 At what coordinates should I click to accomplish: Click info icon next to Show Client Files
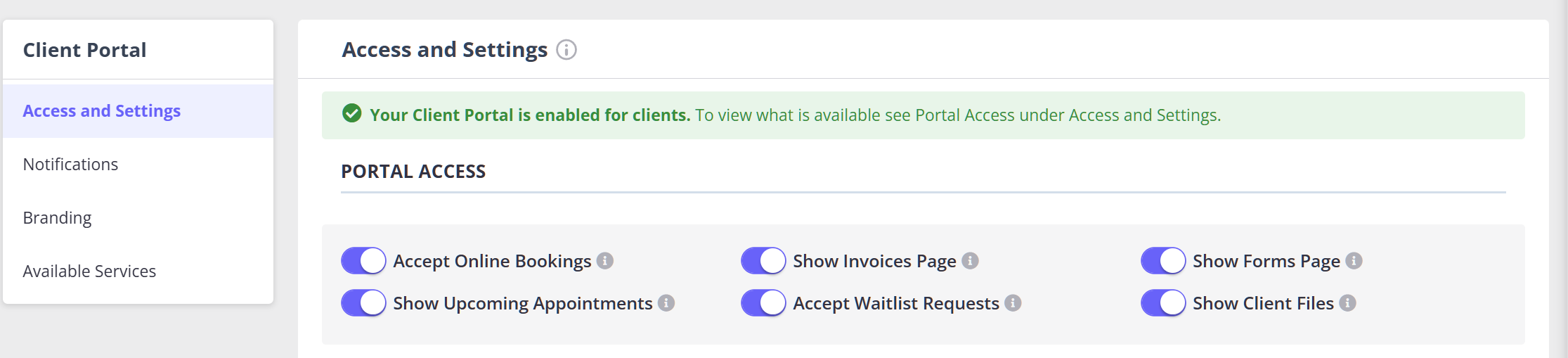[x=1347, y=303]
